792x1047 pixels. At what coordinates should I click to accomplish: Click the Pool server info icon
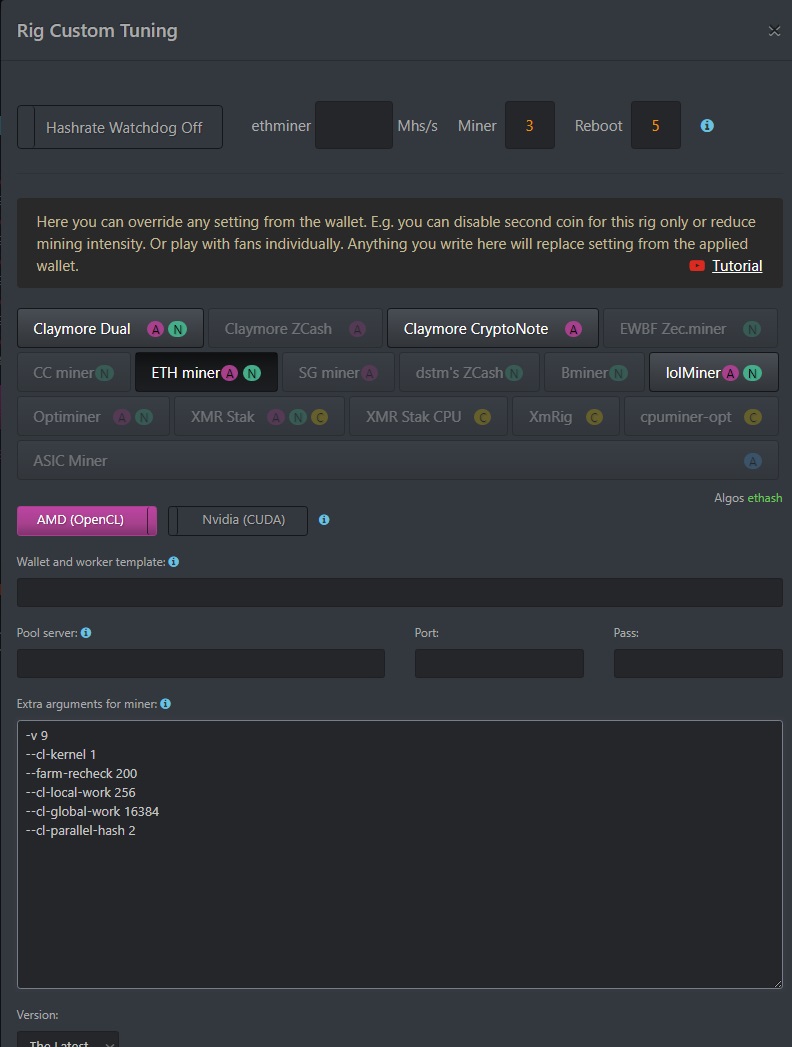pyautogui.click(x=86, y=632)
